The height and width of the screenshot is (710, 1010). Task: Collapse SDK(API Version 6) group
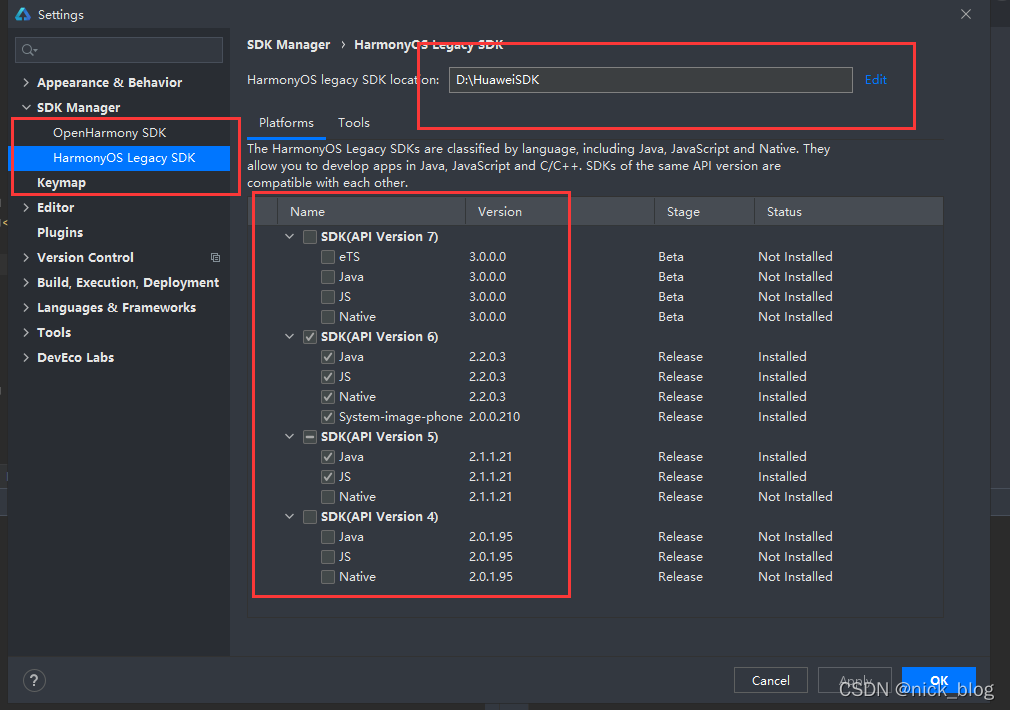[290, 337]
